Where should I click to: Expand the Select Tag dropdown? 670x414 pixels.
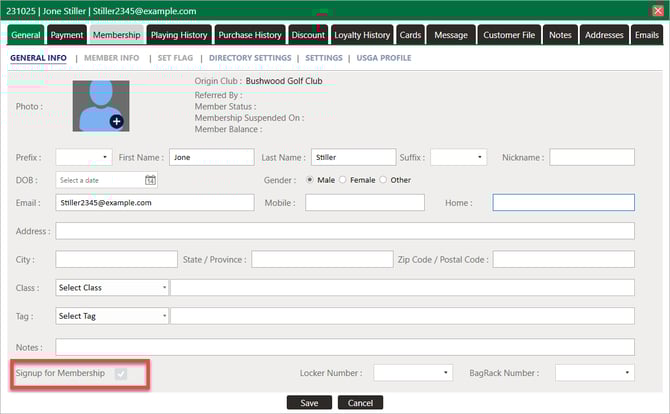click(112, 316)
